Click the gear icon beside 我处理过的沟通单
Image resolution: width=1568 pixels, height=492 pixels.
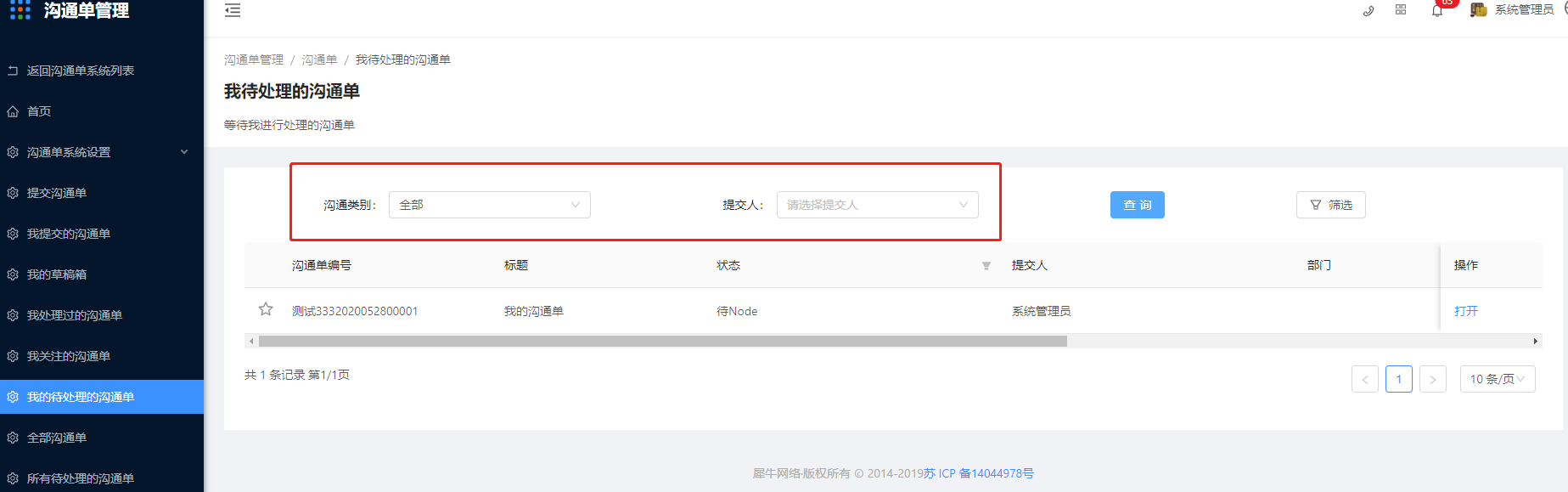(13, 315)
